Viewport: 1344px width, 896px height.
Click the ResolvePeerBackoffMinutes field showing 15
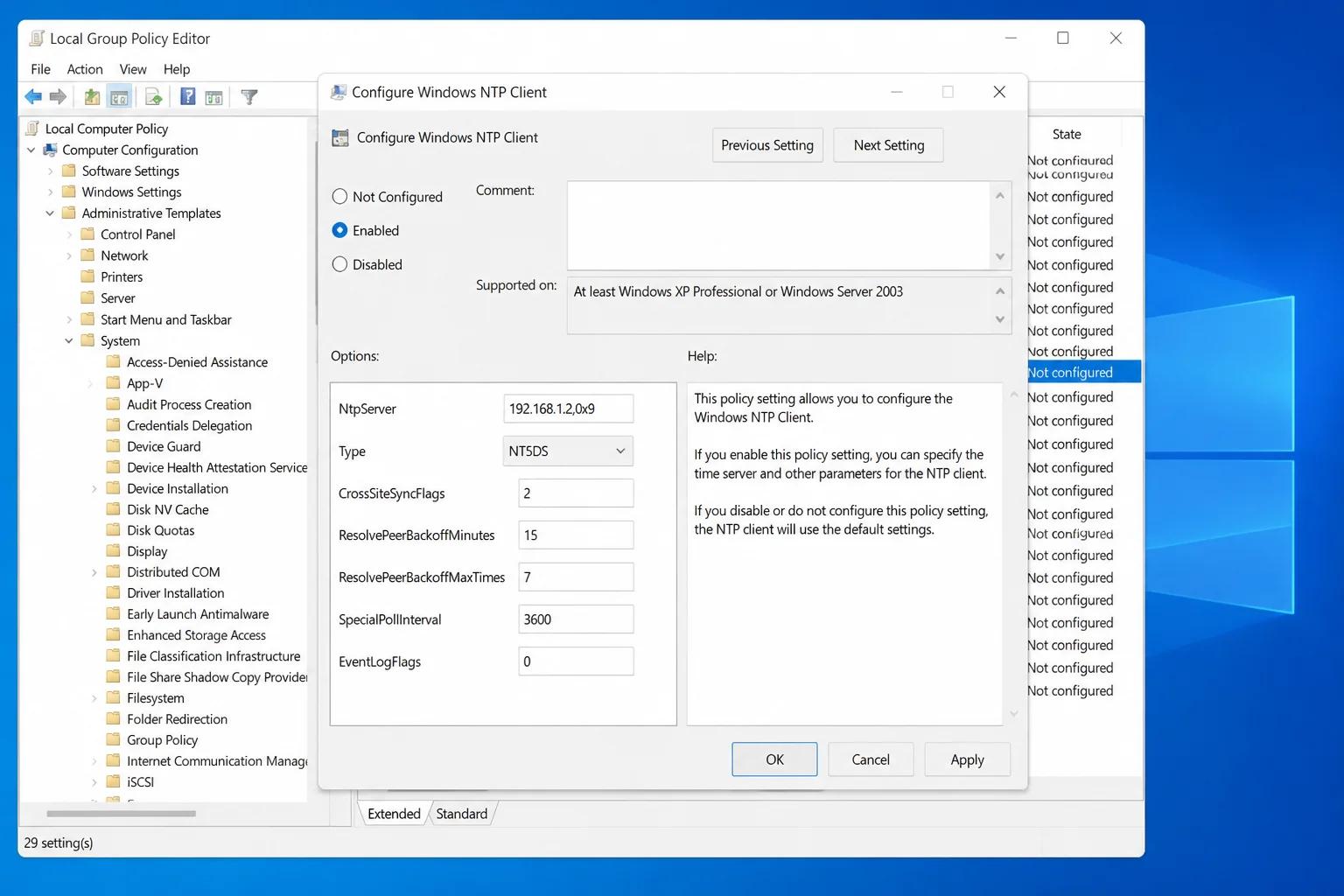point(576,535)
